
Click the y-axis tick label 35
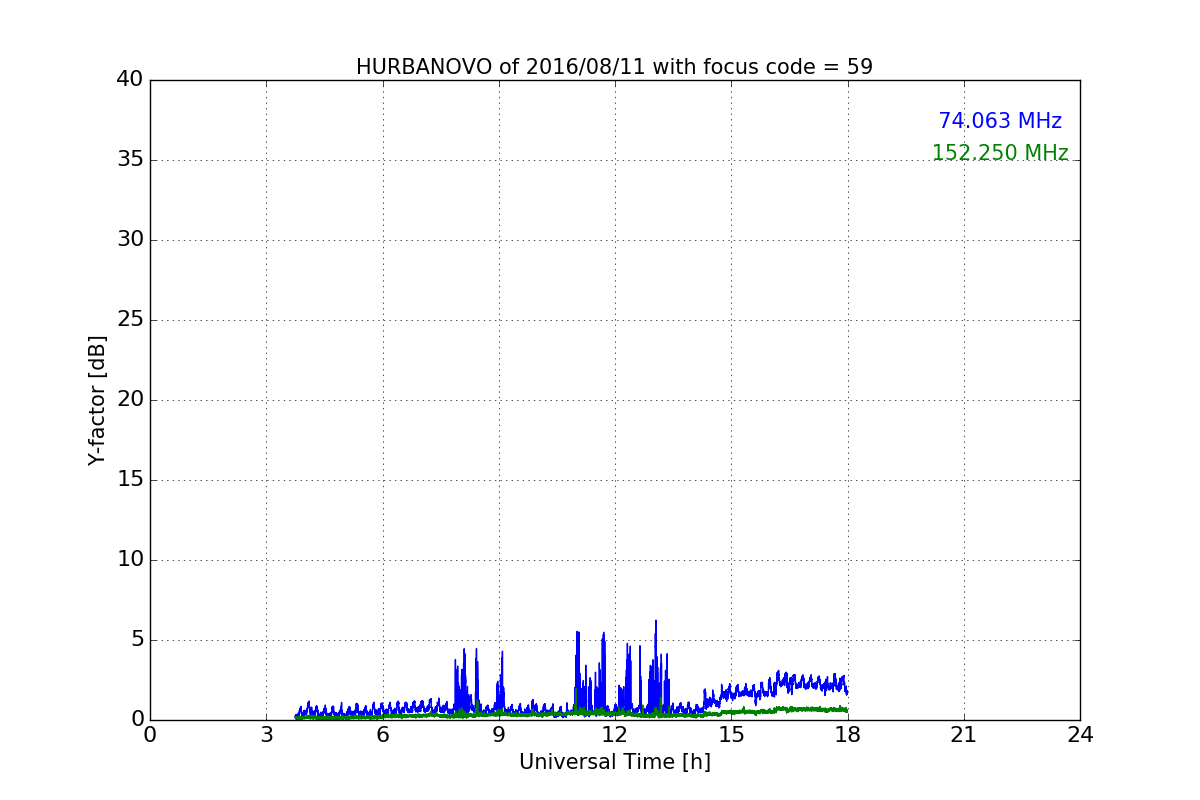tap(130, 160)
